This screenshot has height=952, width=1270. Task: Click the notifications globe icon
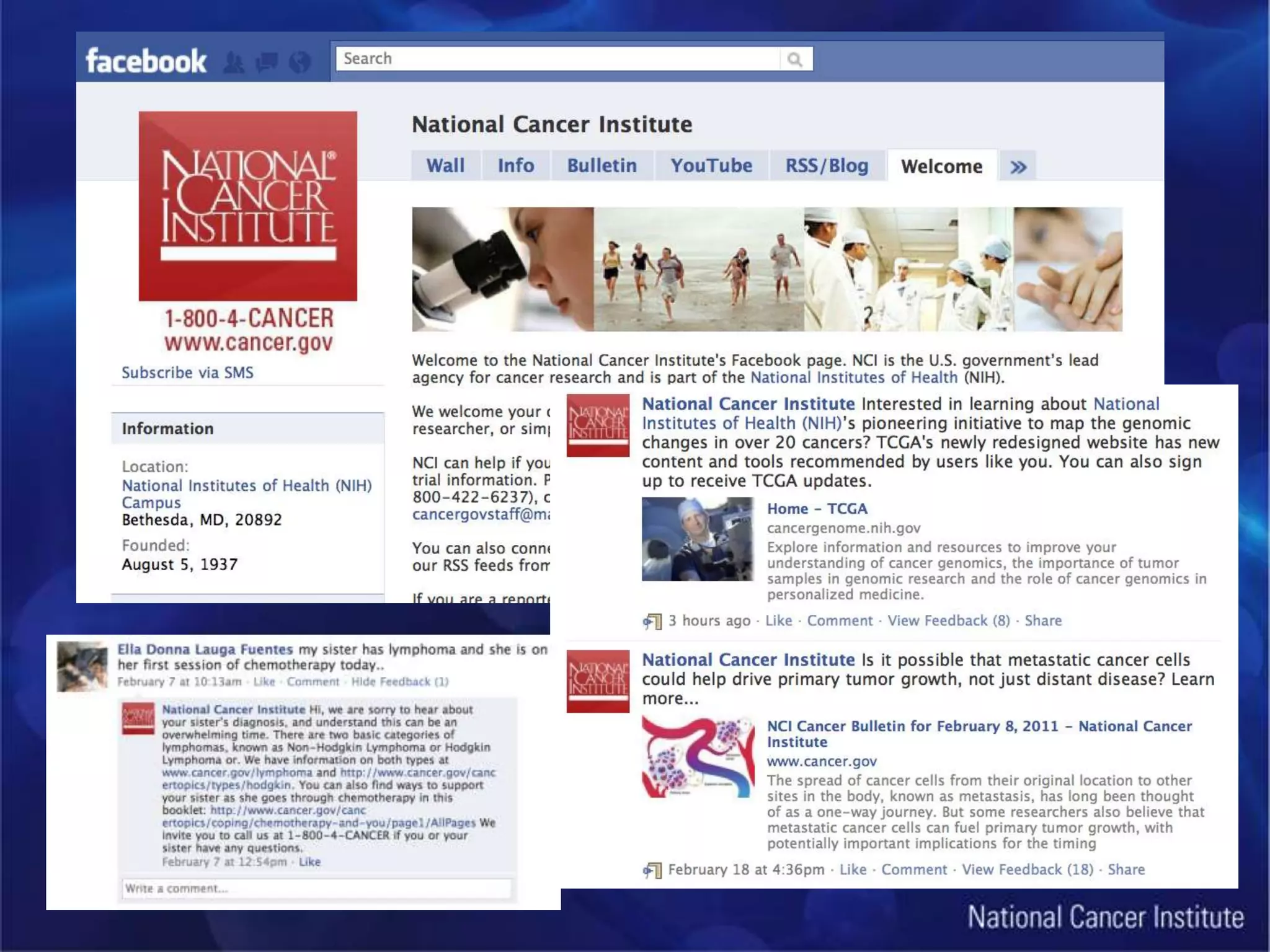300,63
